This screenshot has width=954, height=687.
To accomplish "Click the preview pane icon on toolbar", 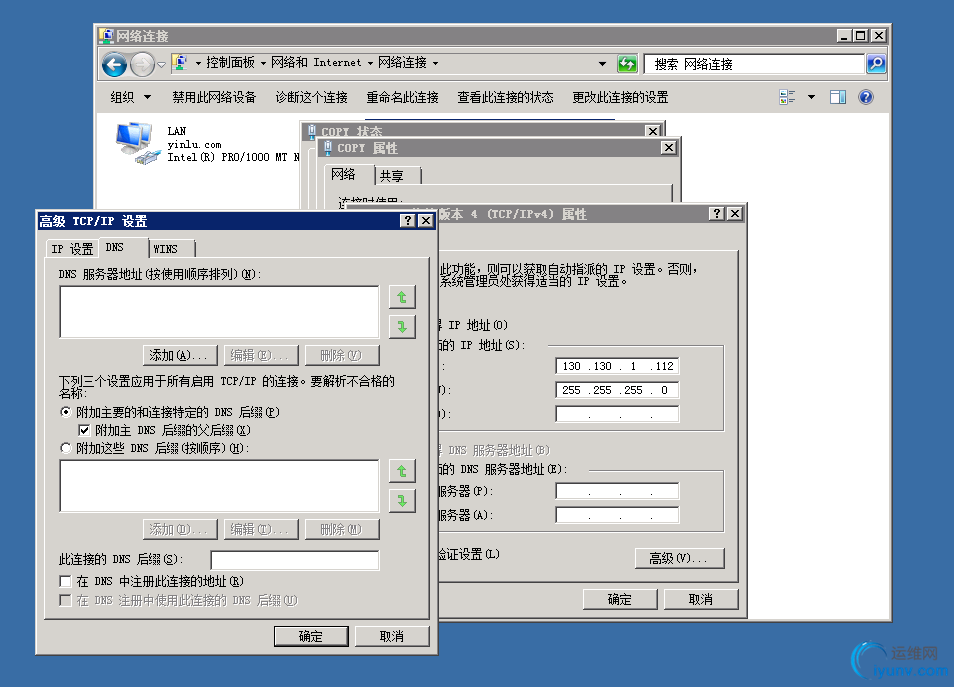I will pos(838,96).
